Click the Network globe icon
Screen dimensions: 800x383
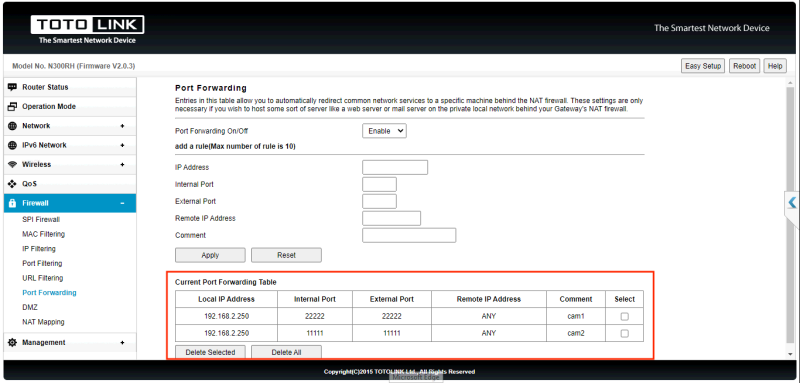[12, 126]
